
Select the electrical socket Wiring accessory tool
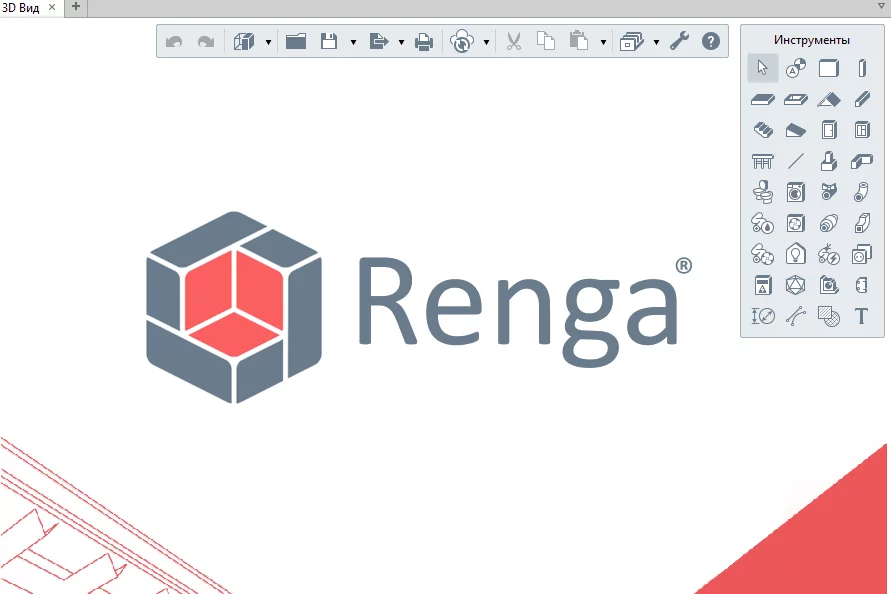point(862,254)
